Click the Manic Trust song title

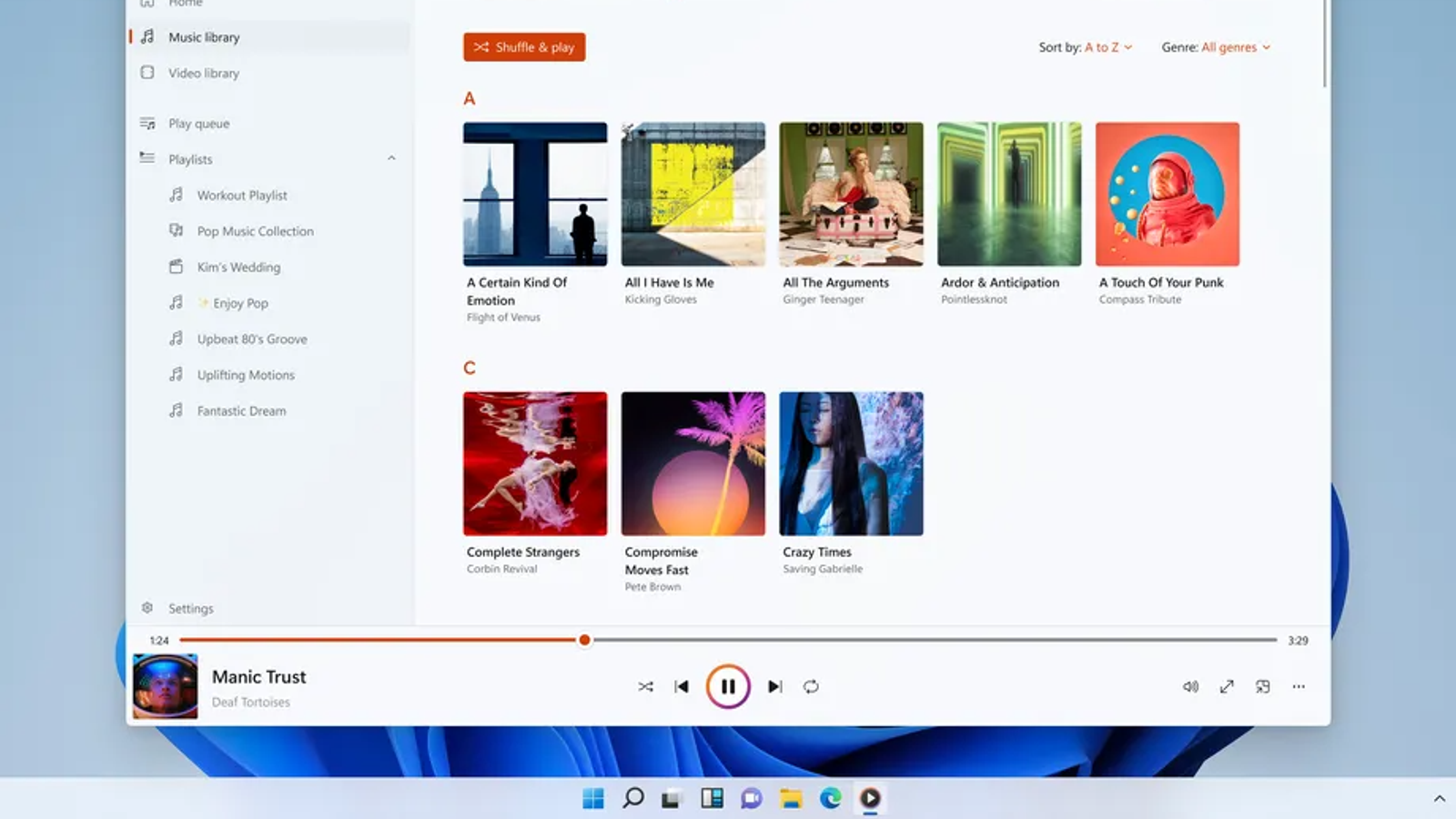259,677
